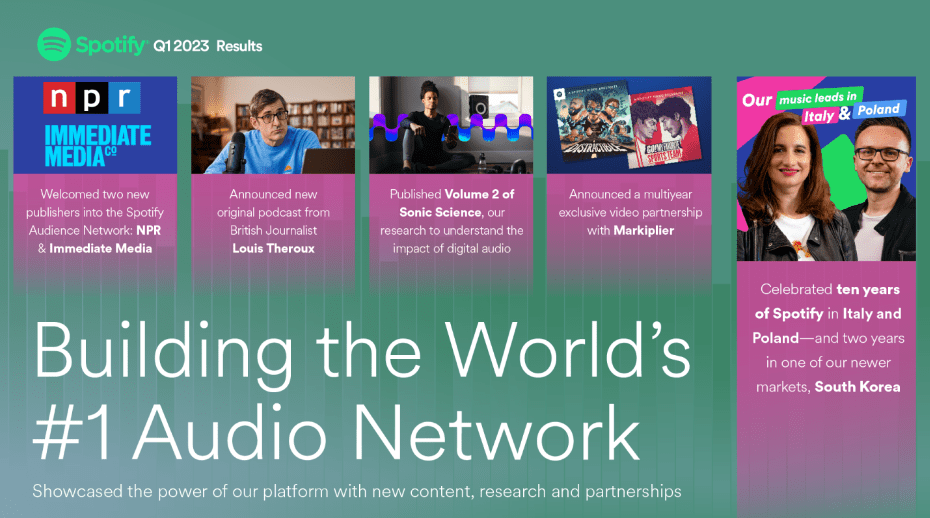
Task: Click "Celebrated ten years" text line
Action: tap(830, 290)
